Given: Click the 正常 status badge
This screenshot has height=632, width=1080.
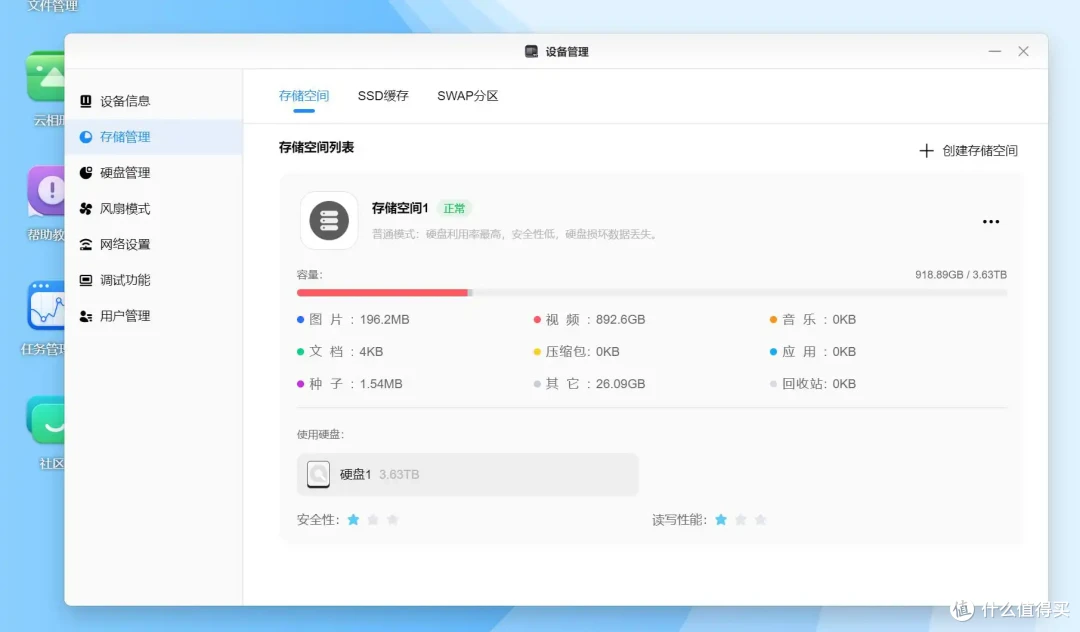Looking at the screenshot, I should pos(454,208).
